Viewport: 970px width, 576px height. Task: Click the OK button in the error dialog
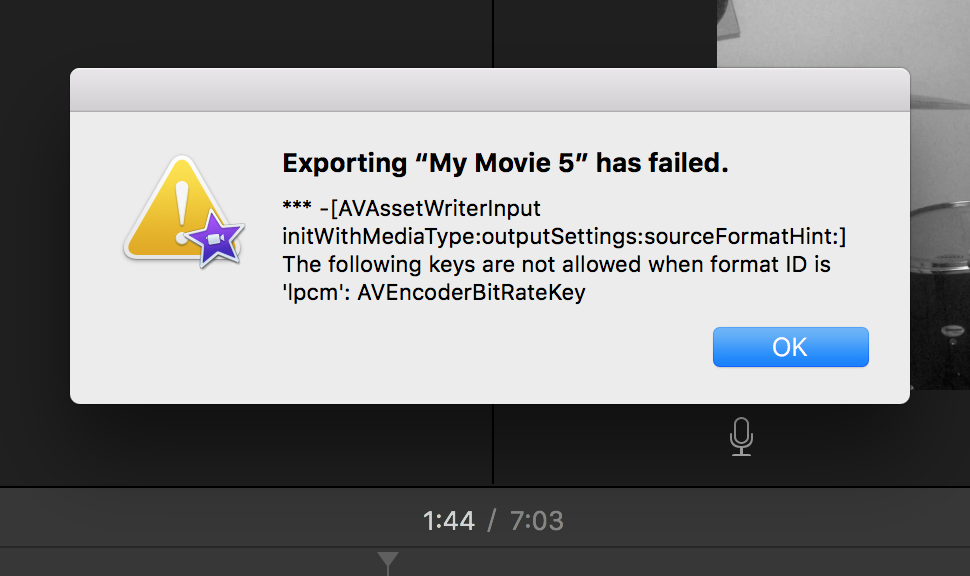click(790, 347)
